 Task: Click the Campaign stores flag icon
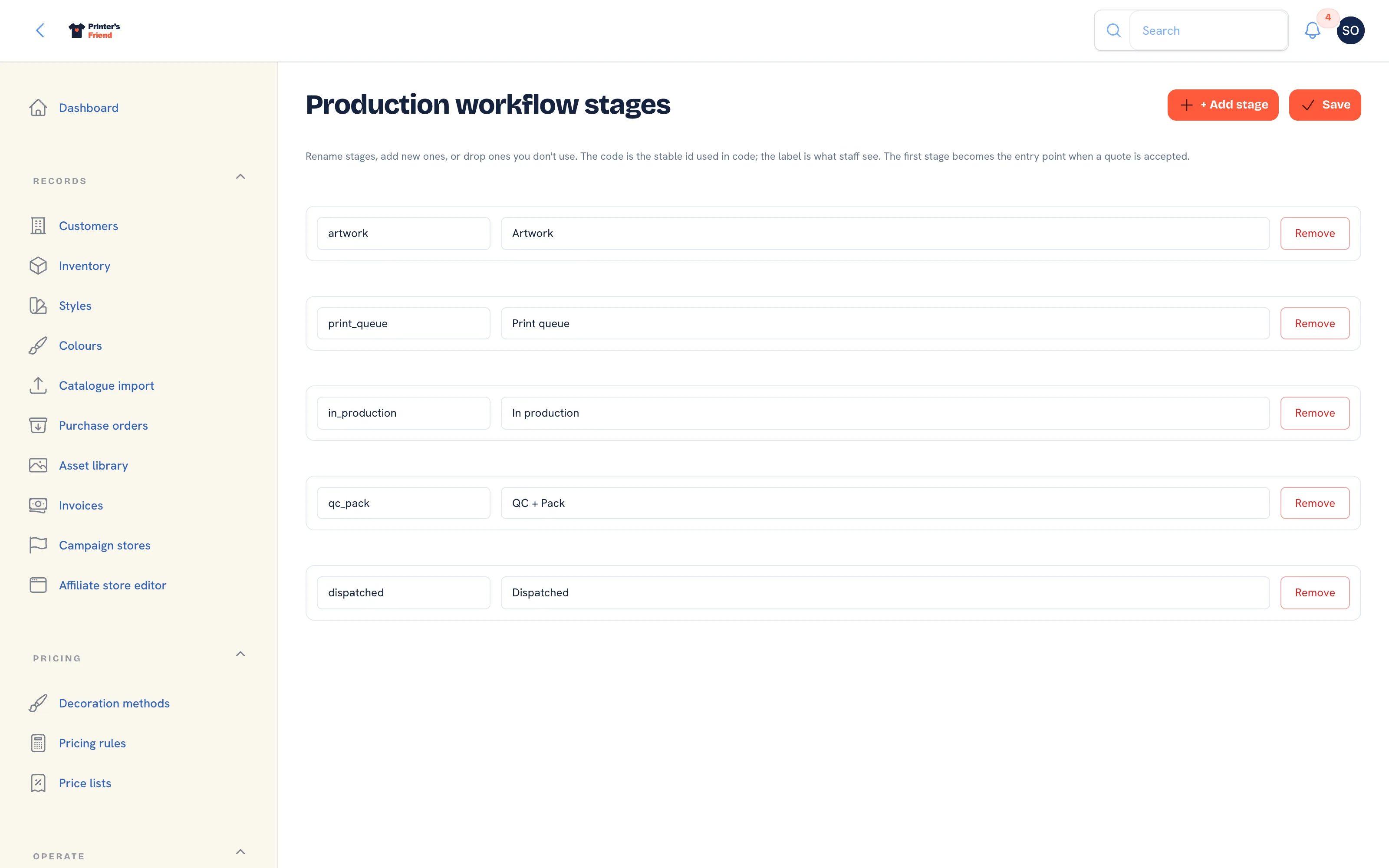click(39, 546)
